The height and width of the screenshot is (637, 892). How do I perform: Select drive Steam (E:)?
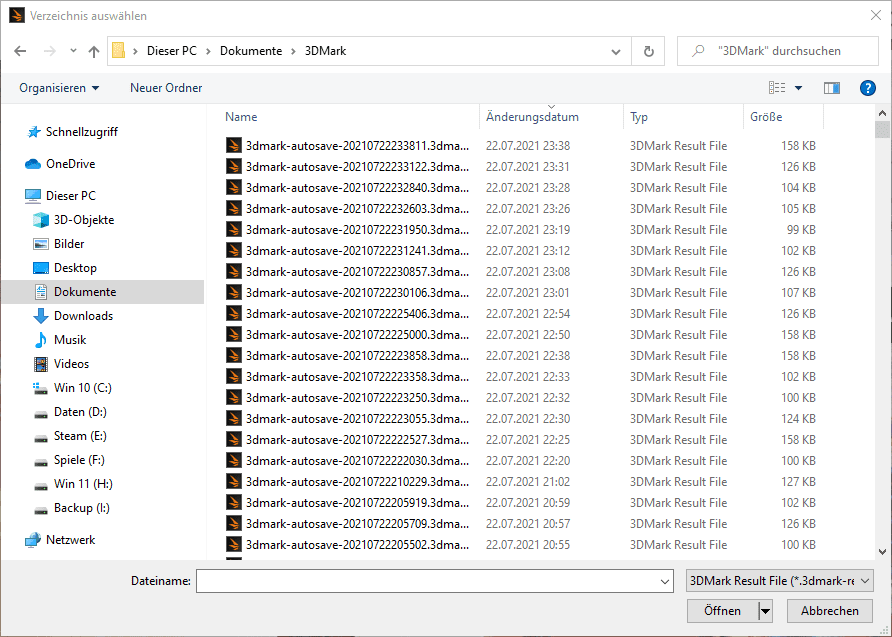click(x=80, y=436)
